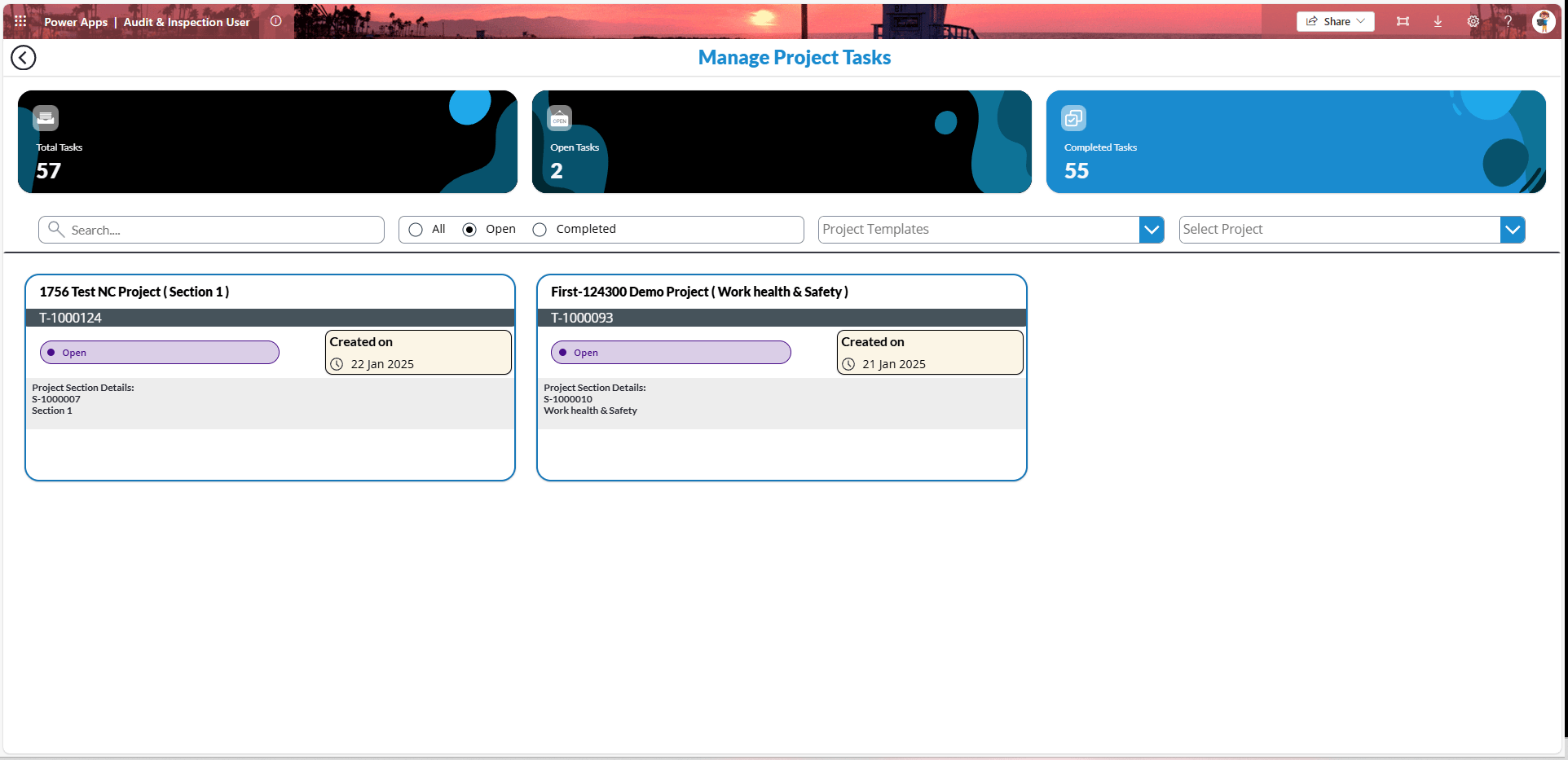Click Open status pill on T-1000093
Viewport: 1568px width, 760px height.
(671, 353)
